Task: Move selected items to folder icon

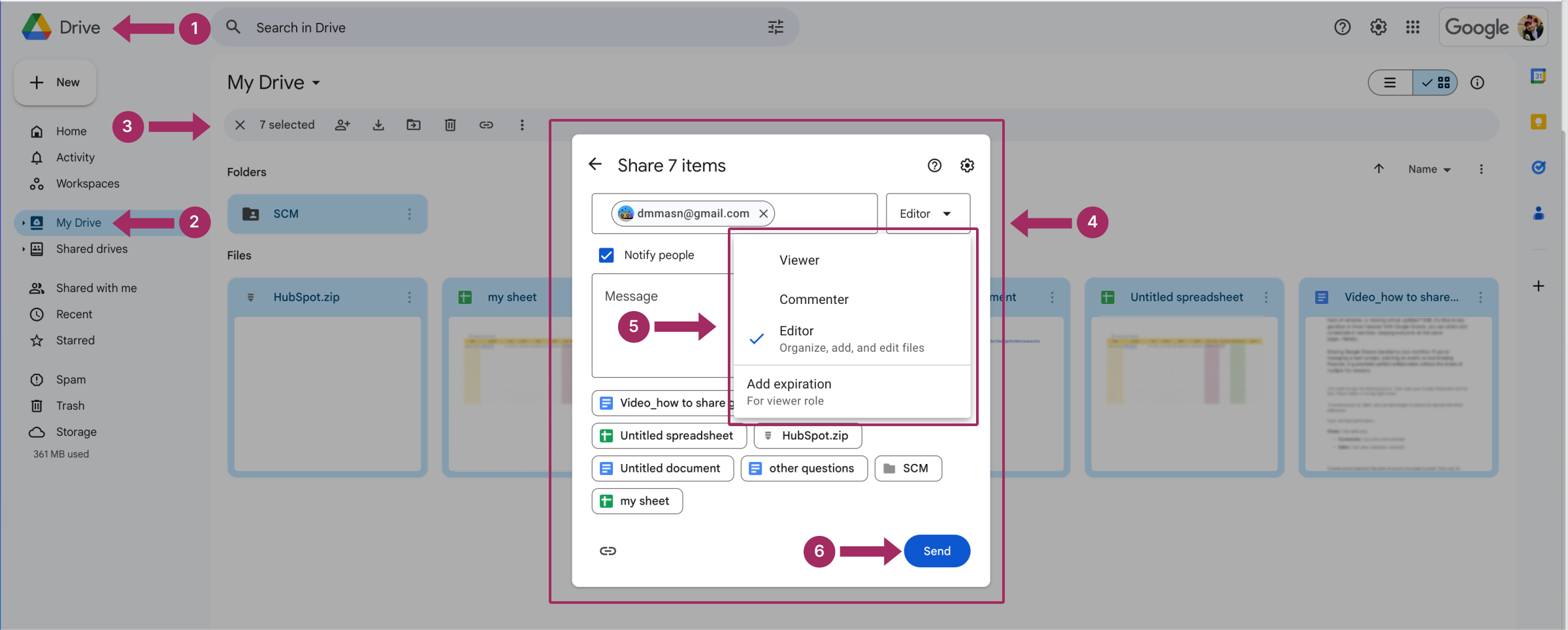Action: point(414,125)
